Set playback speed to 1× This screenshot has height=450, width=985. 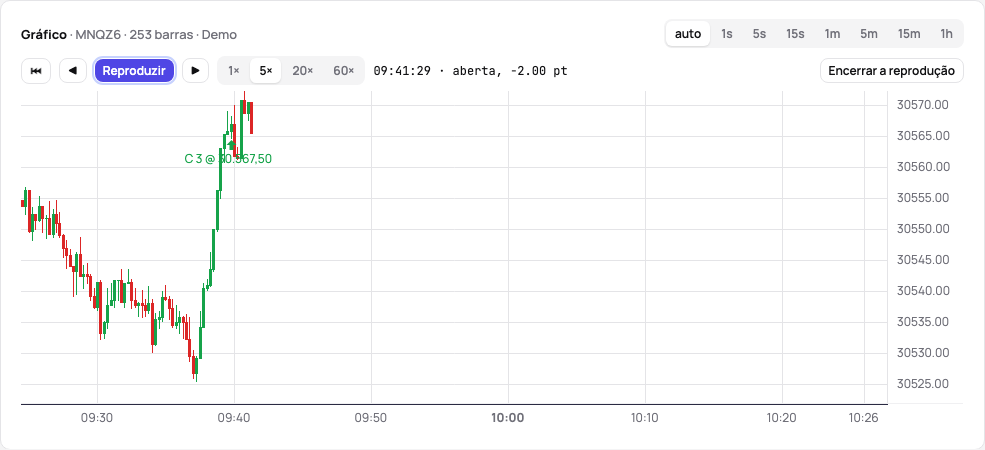point(234,71)
